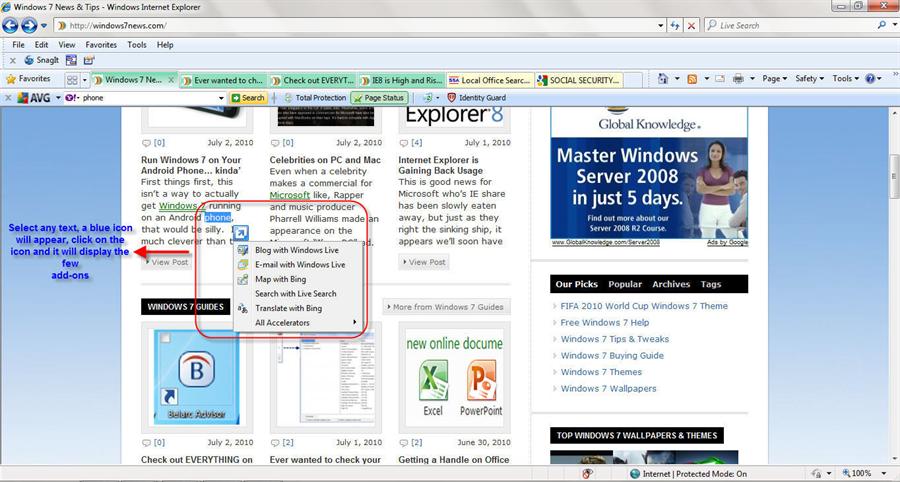Image resolution: width=900 pixels, height=482 pixels.
Task: Open the Tools menu in menu bar
Action: click(x=137, y=45)
